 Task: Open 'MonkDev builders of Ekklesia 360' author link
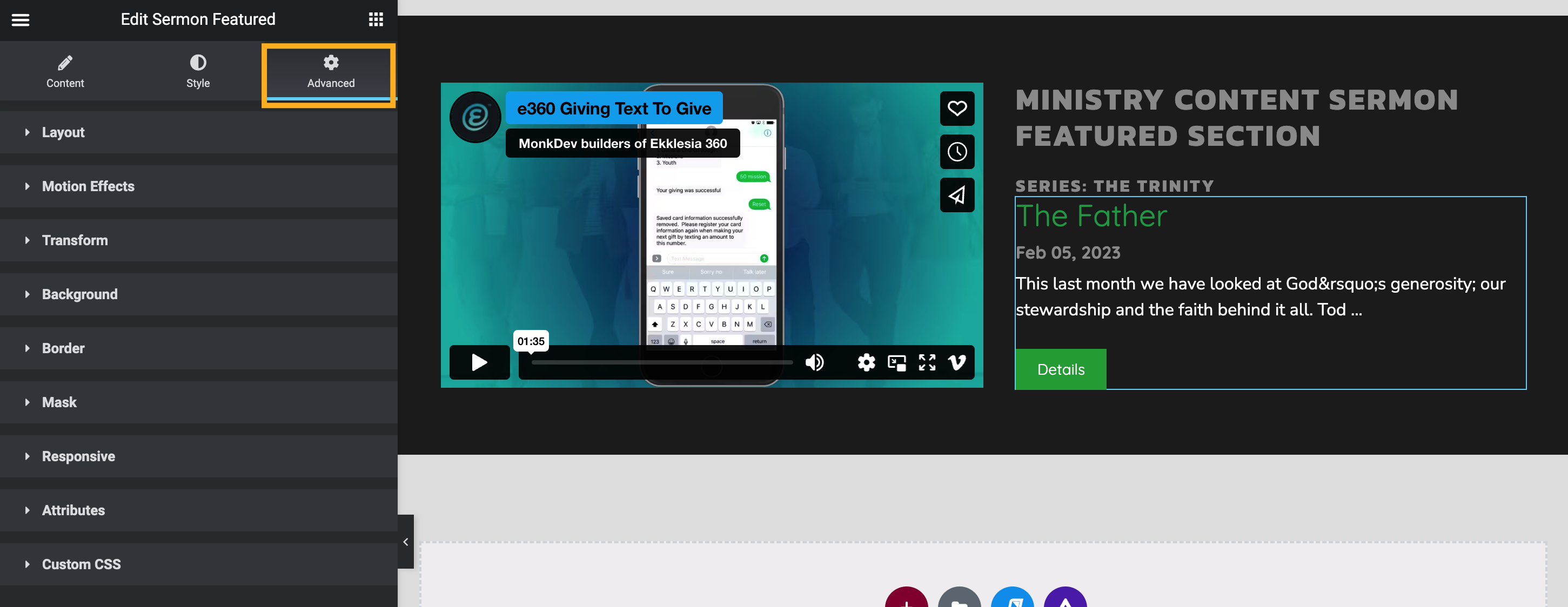tap(622, 144)
